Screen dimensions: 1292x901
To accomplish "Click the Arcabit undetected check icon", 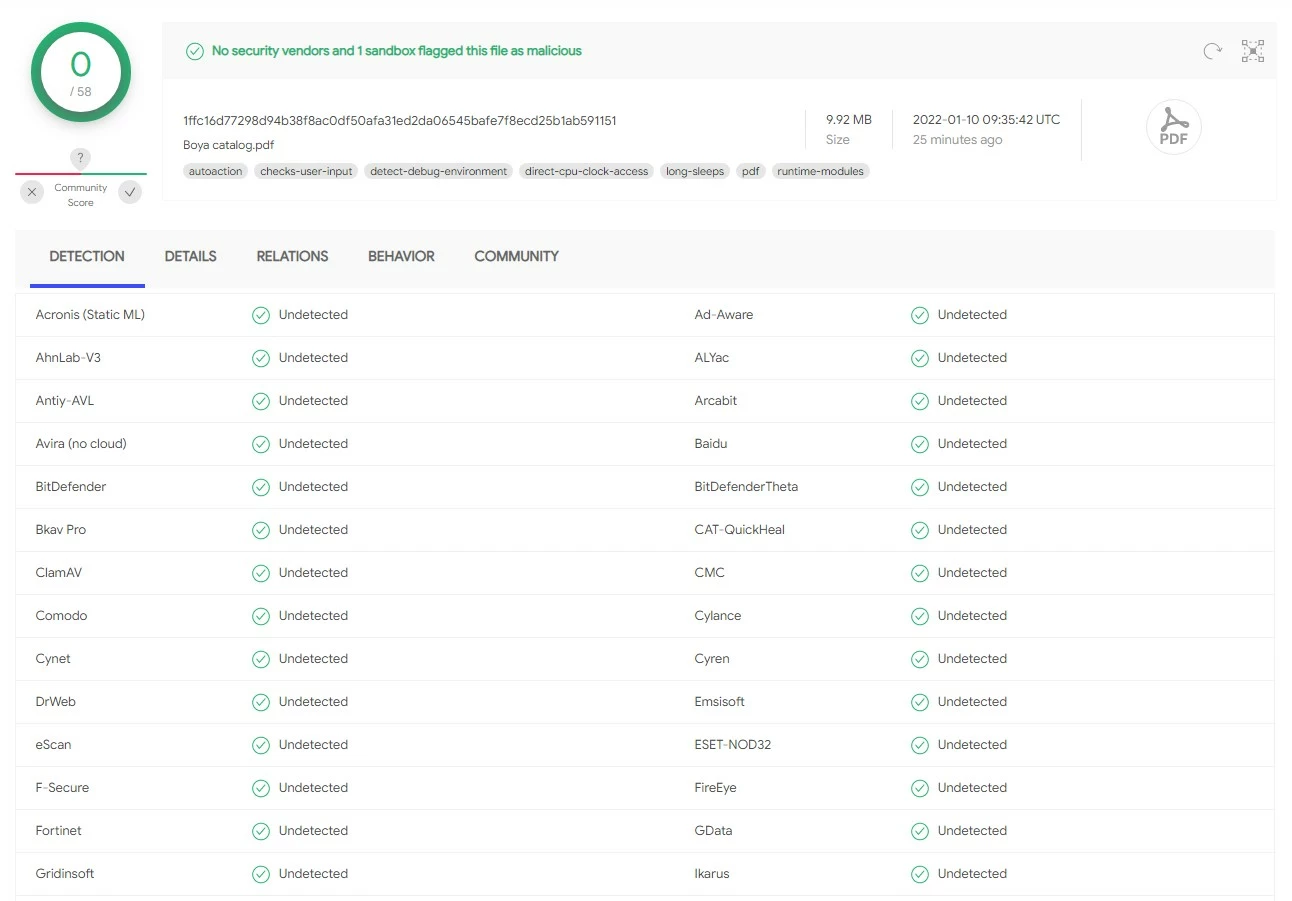I will click(920, 401).
